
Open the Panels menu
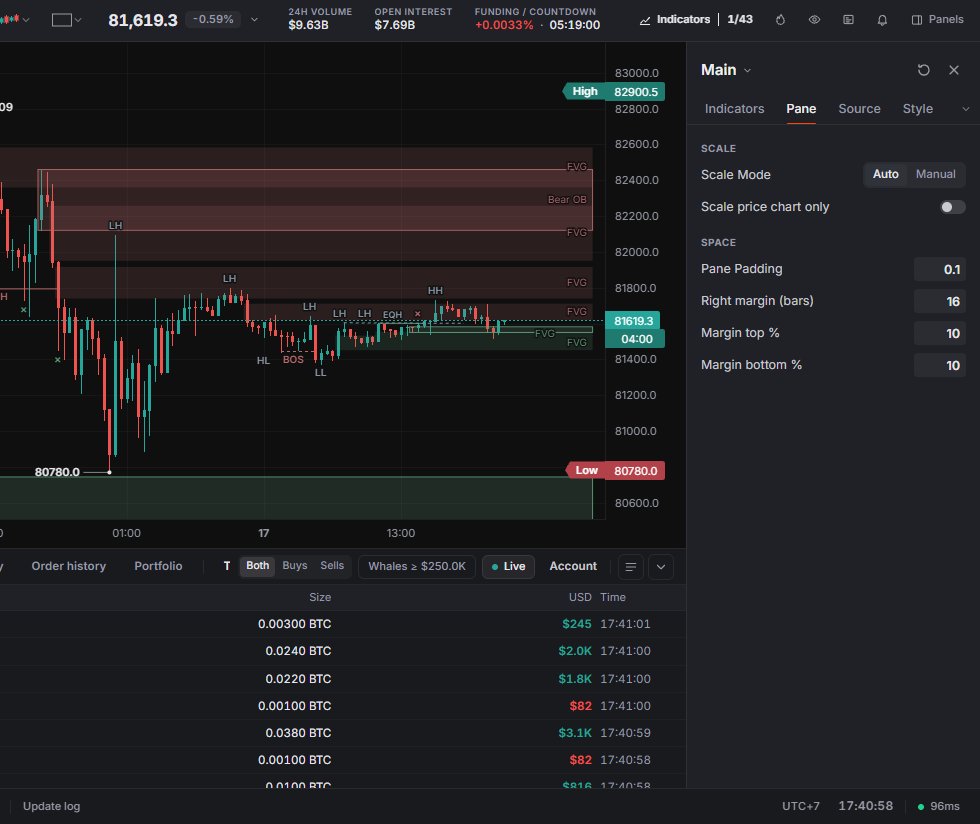pos(938,19)
